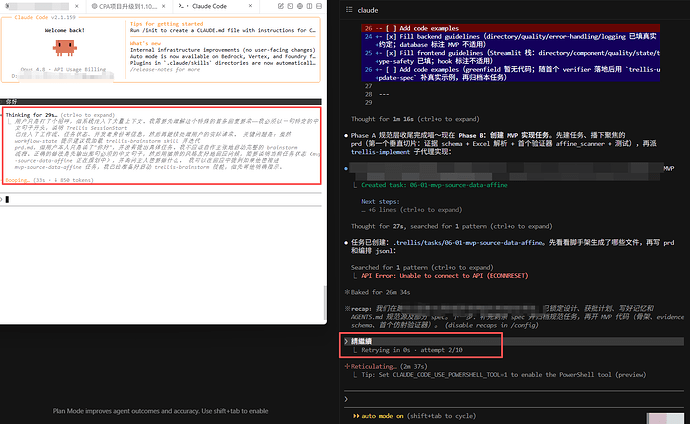Expand the '+6 lines' collapsed output
Screen dimensions: 690x424
click(411, 210)
